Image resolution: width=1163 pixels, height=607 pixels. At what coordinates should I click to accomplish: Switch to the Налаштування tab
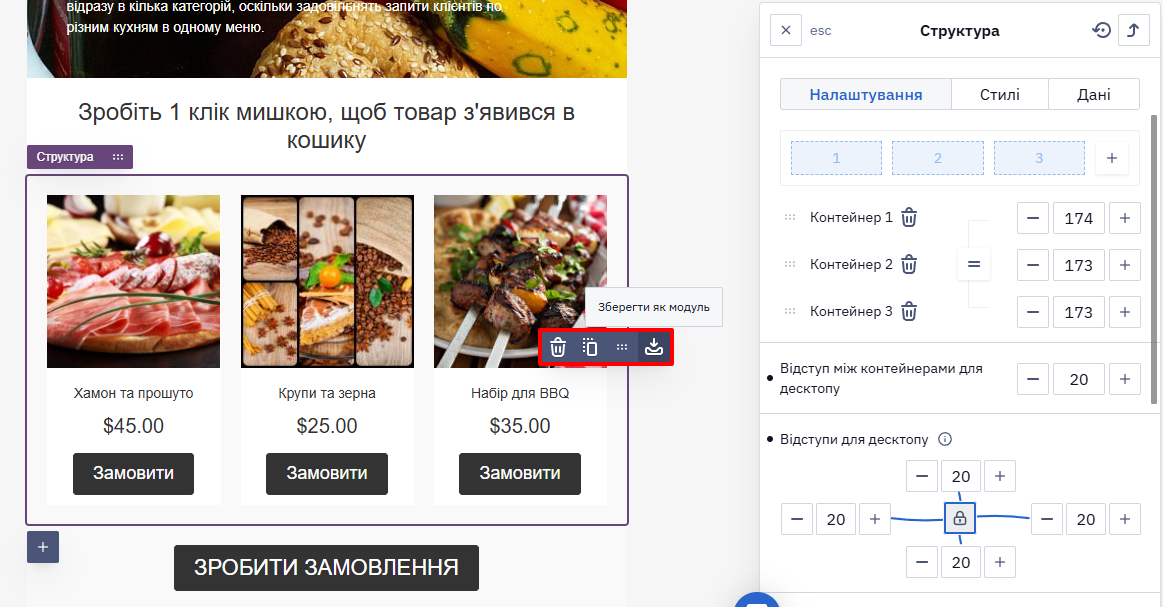[x=866, y=94]
